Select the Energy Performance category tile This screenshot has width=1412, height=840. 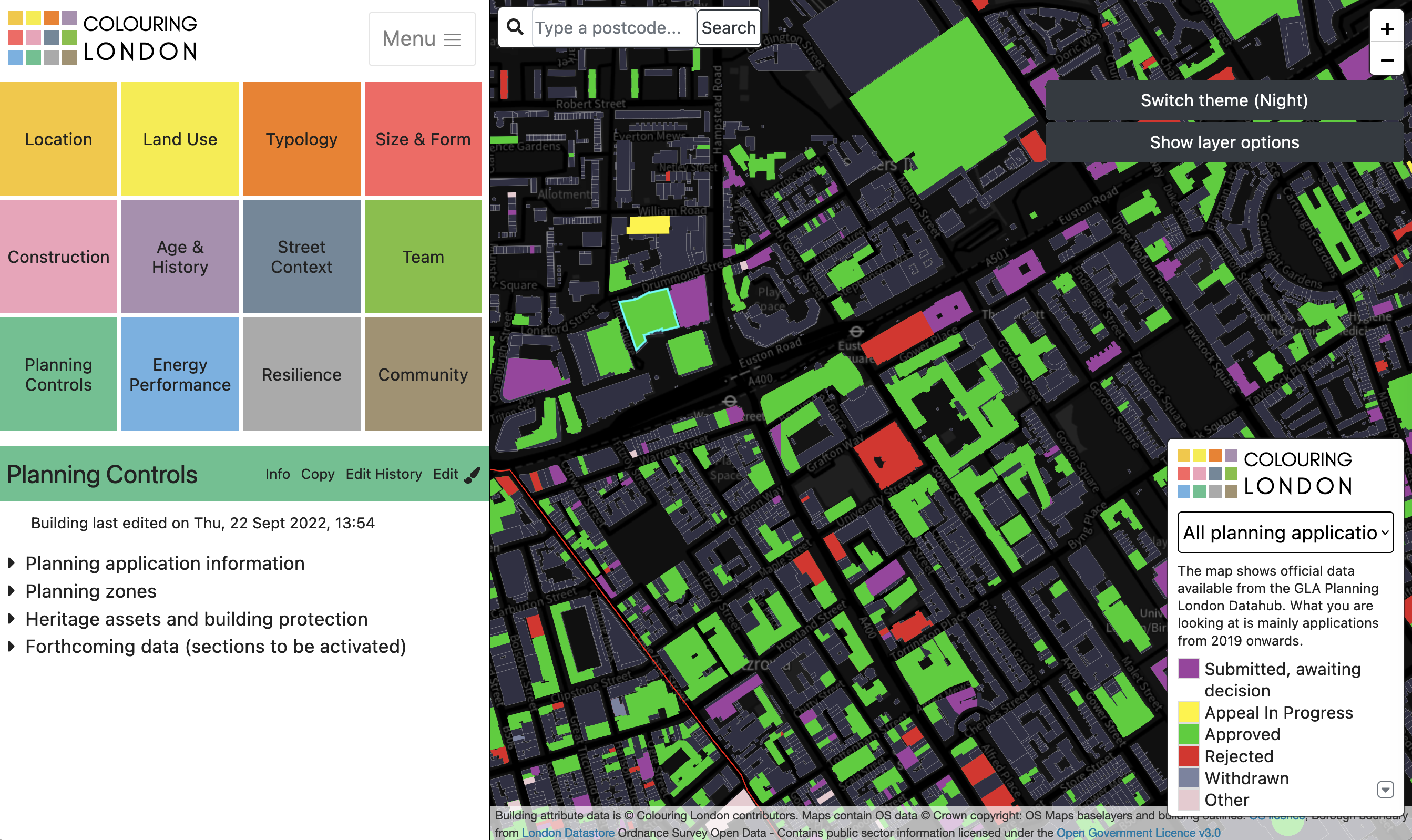(x=179, y=374)
